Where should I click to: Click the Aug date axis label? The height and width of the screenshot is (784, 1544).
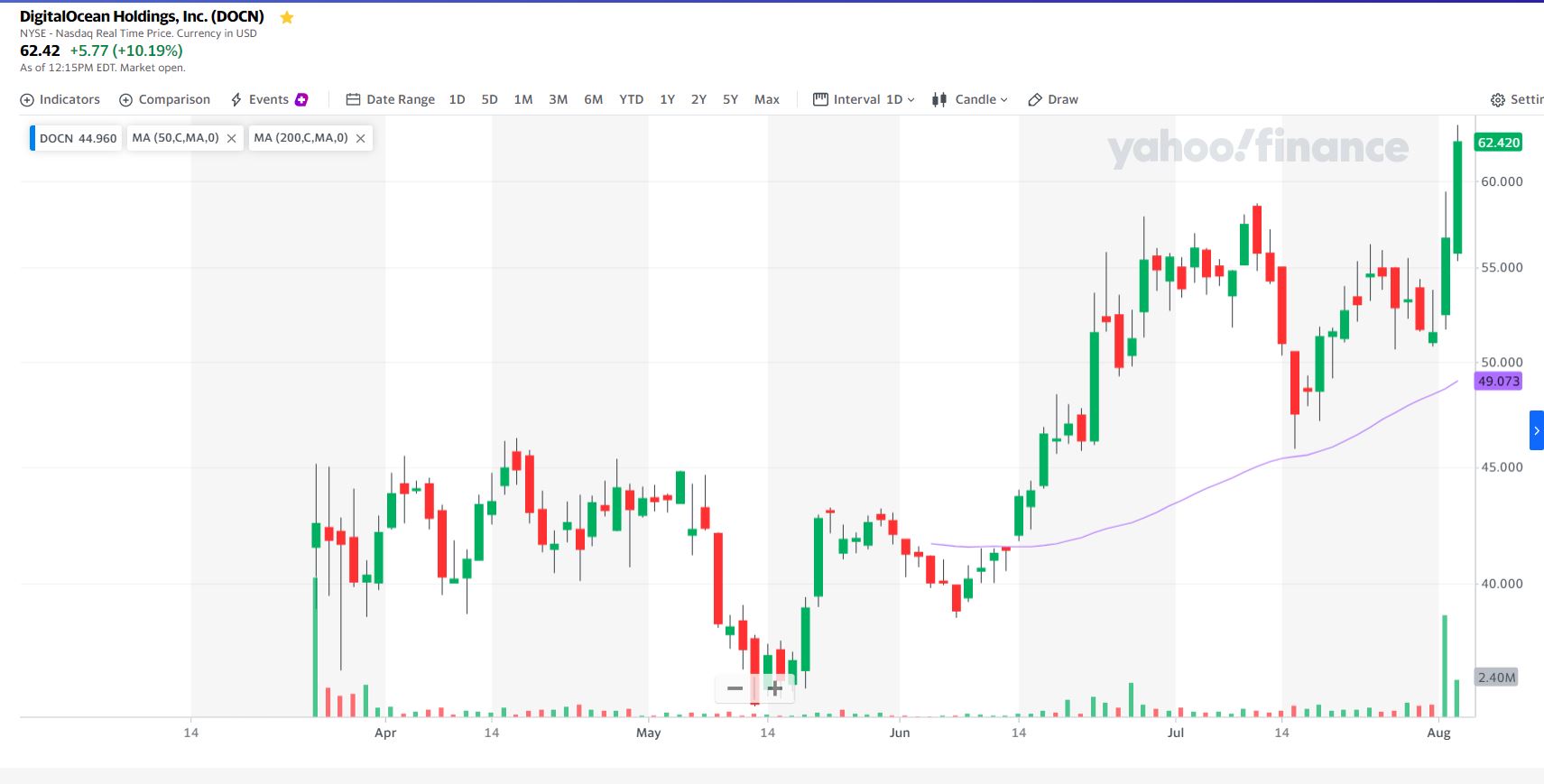[1438, 733]
